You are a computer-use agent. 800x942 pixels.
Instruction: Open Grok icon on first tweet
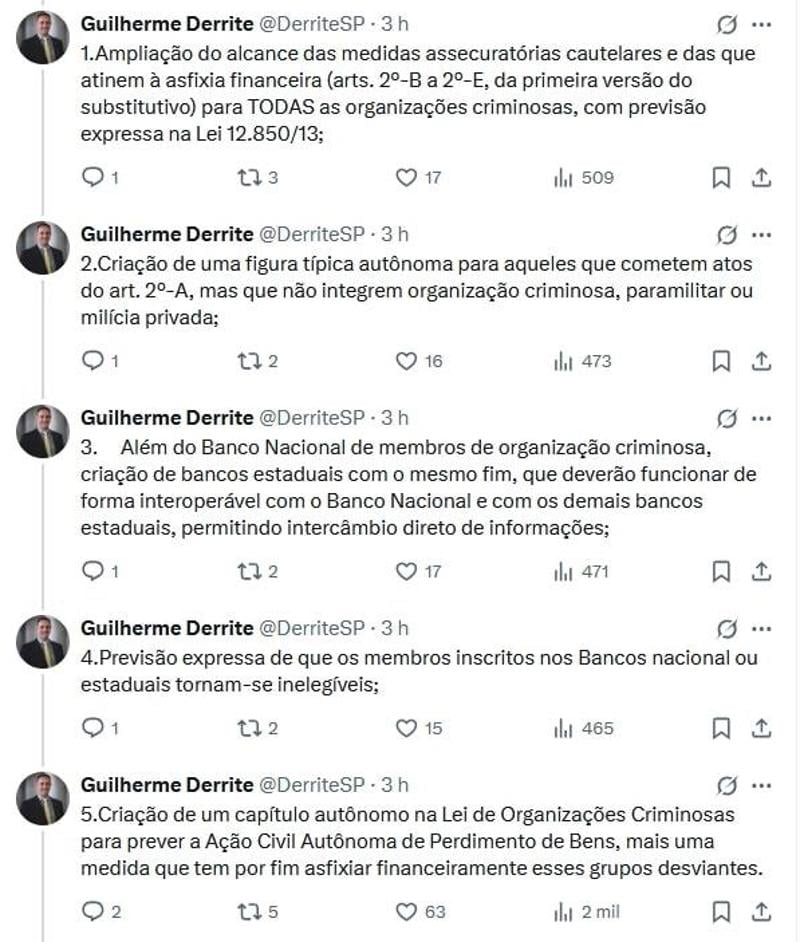[728, 24]
